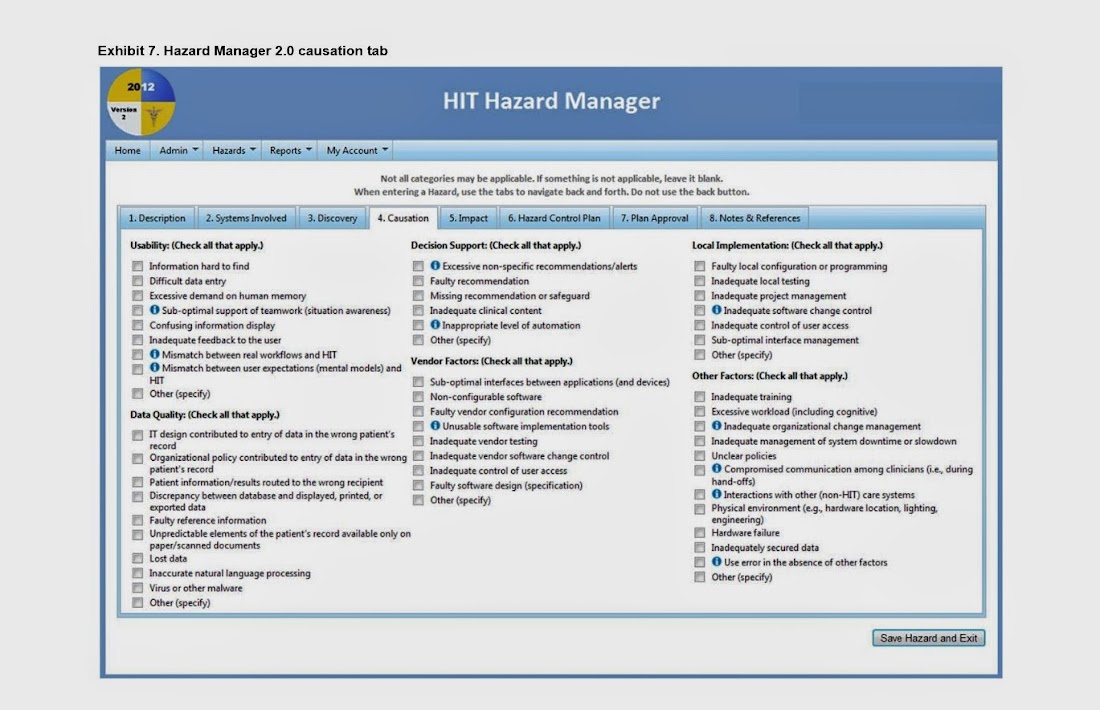Expand the Hazards dropdown menu

[x=234, y=150]
